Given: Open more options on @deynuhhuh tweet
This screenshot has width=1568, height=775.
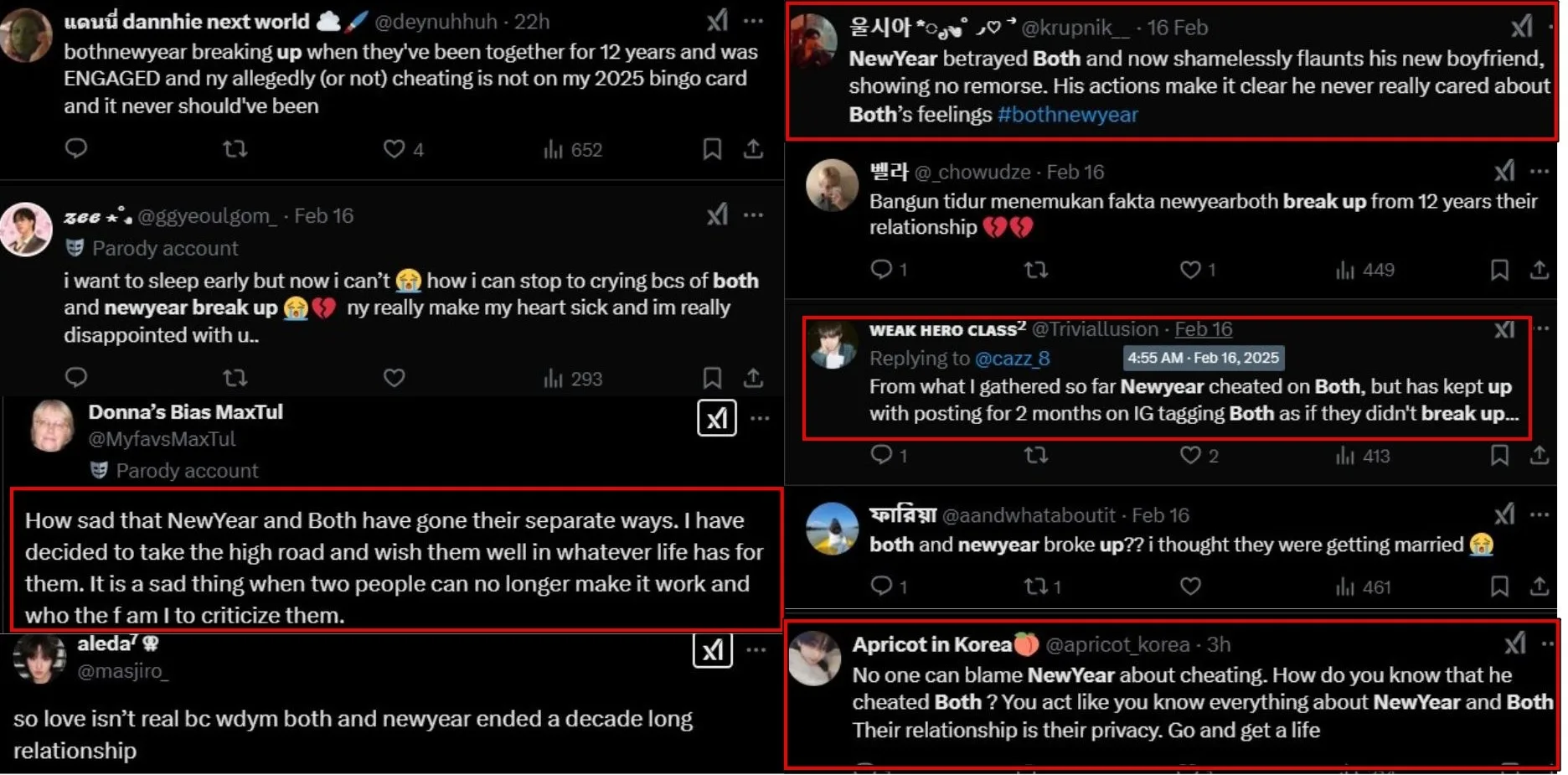Looking at the screenshot, I should coord(753,21).
